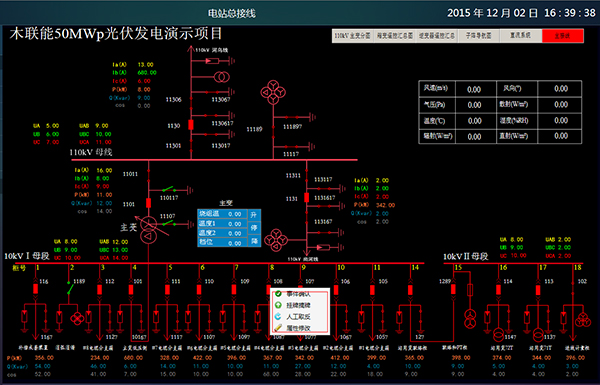Click the 温度1 value cell in the 主变 panel

234,224
